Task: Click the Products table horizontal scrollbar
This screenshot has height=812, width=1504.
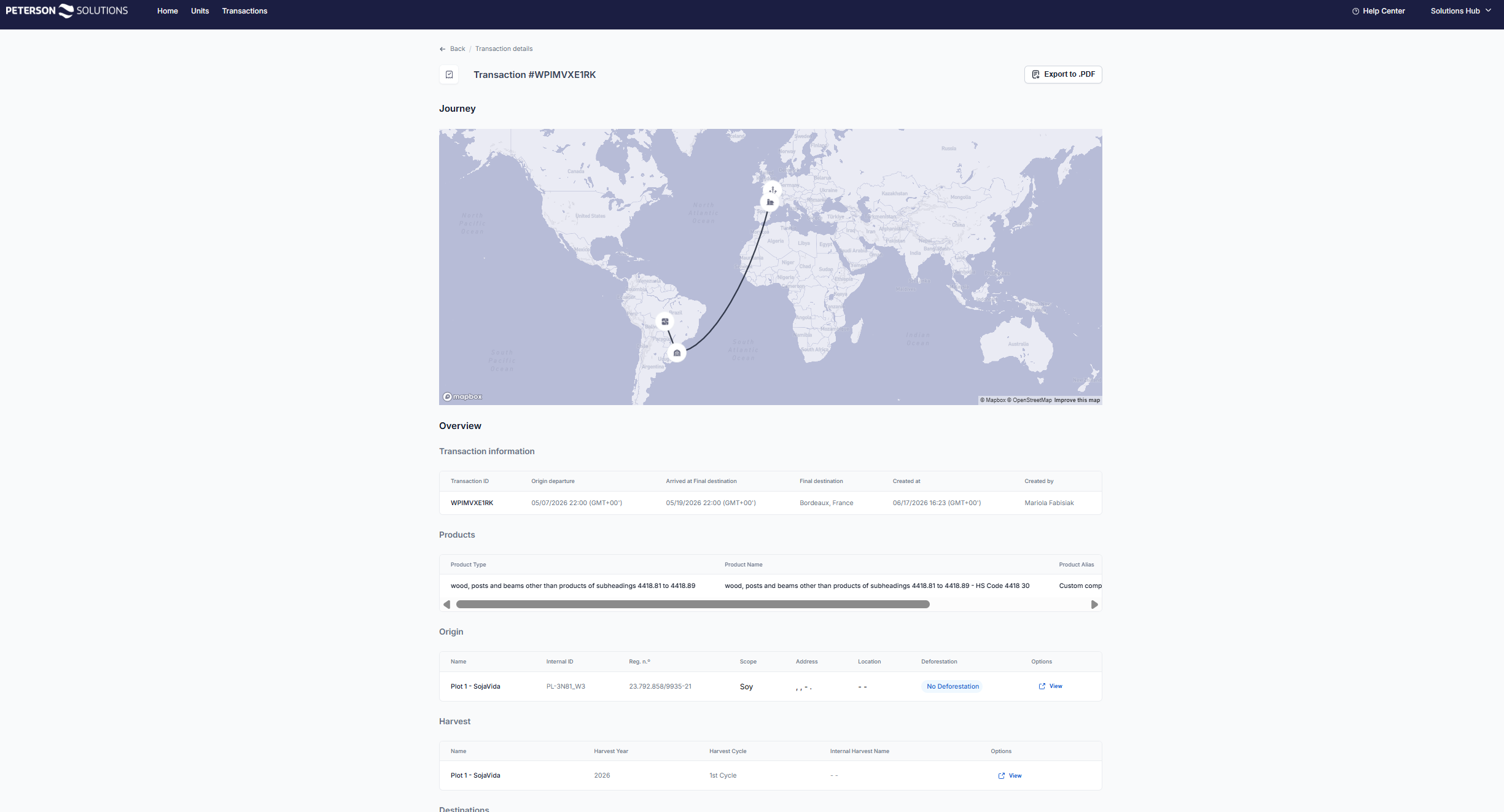Action: (693, 605)
